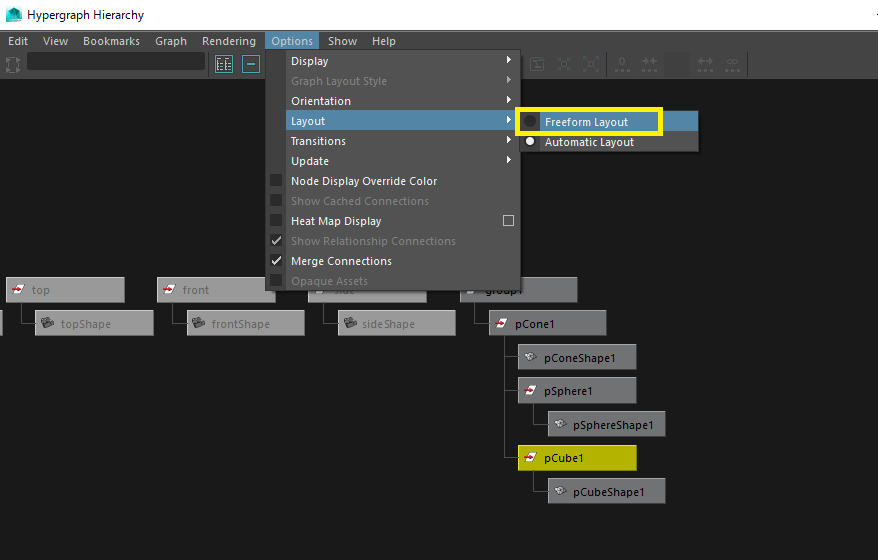Click the zero depth toolbar icon
The image size is (878, 560).
click(x=622, y=64)
